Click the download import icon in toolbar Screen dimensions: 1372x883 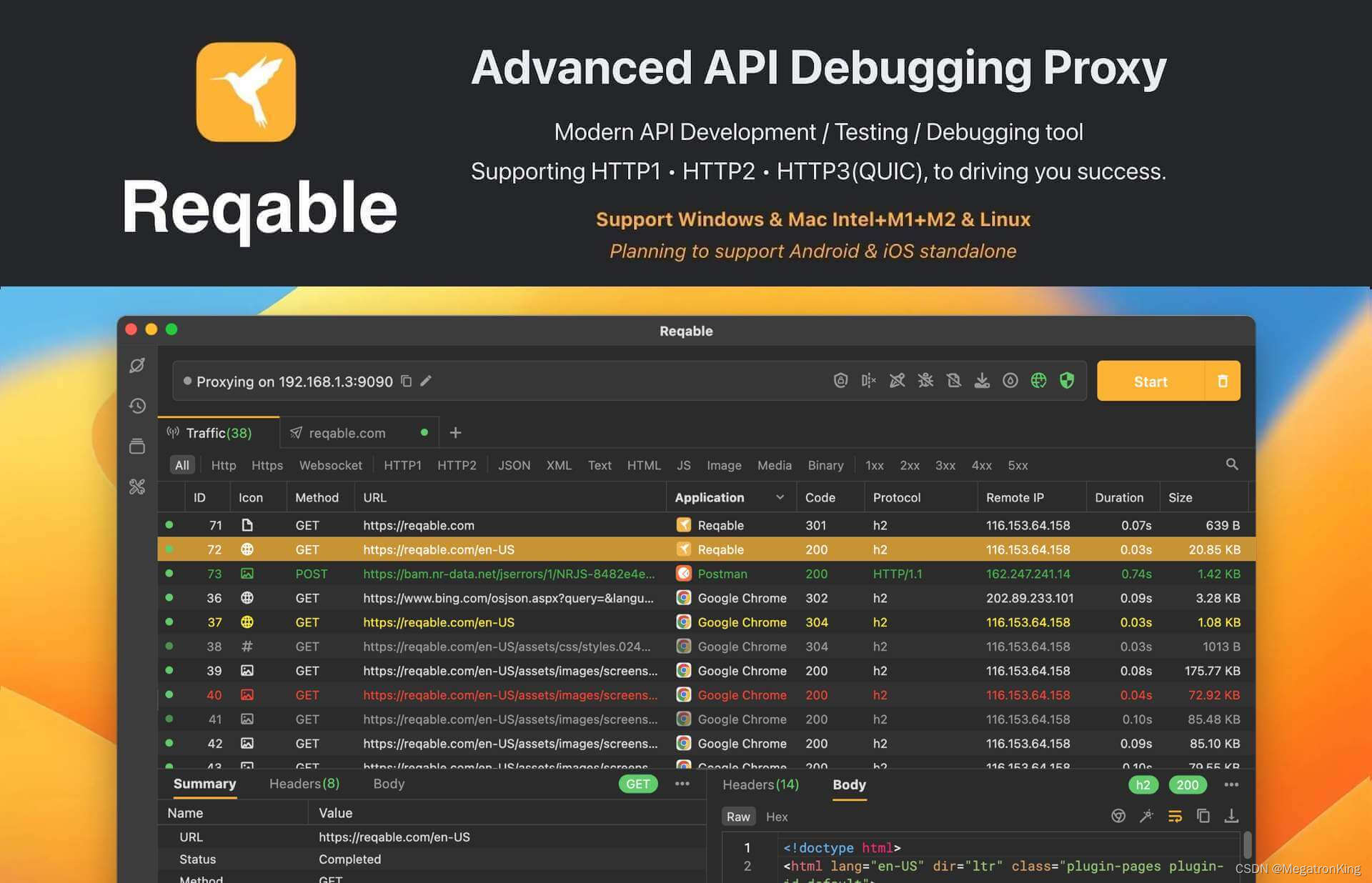pos(982,380)
